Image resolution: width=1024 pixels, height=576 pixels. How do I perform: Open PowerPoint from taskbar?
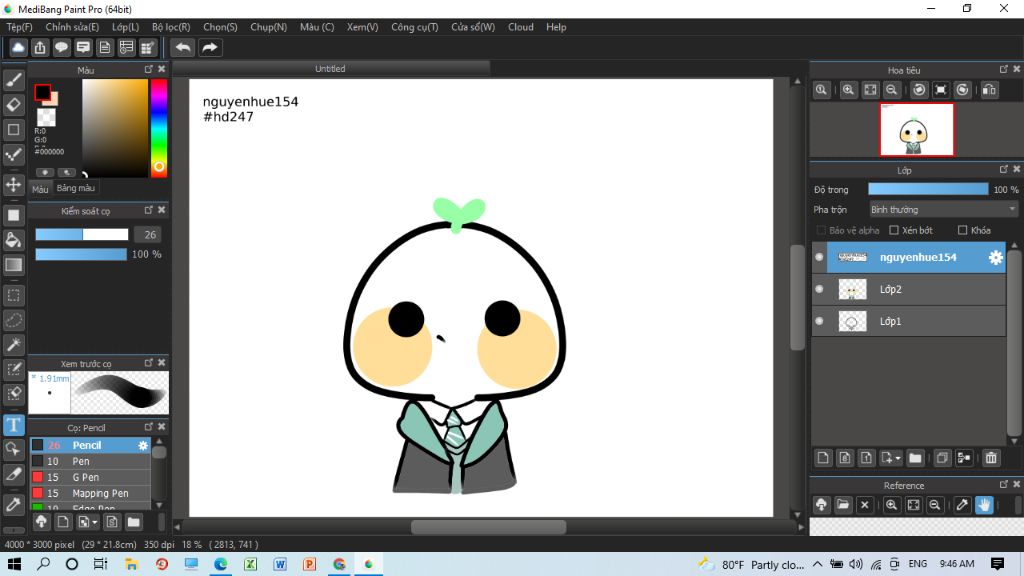(310, 564)
